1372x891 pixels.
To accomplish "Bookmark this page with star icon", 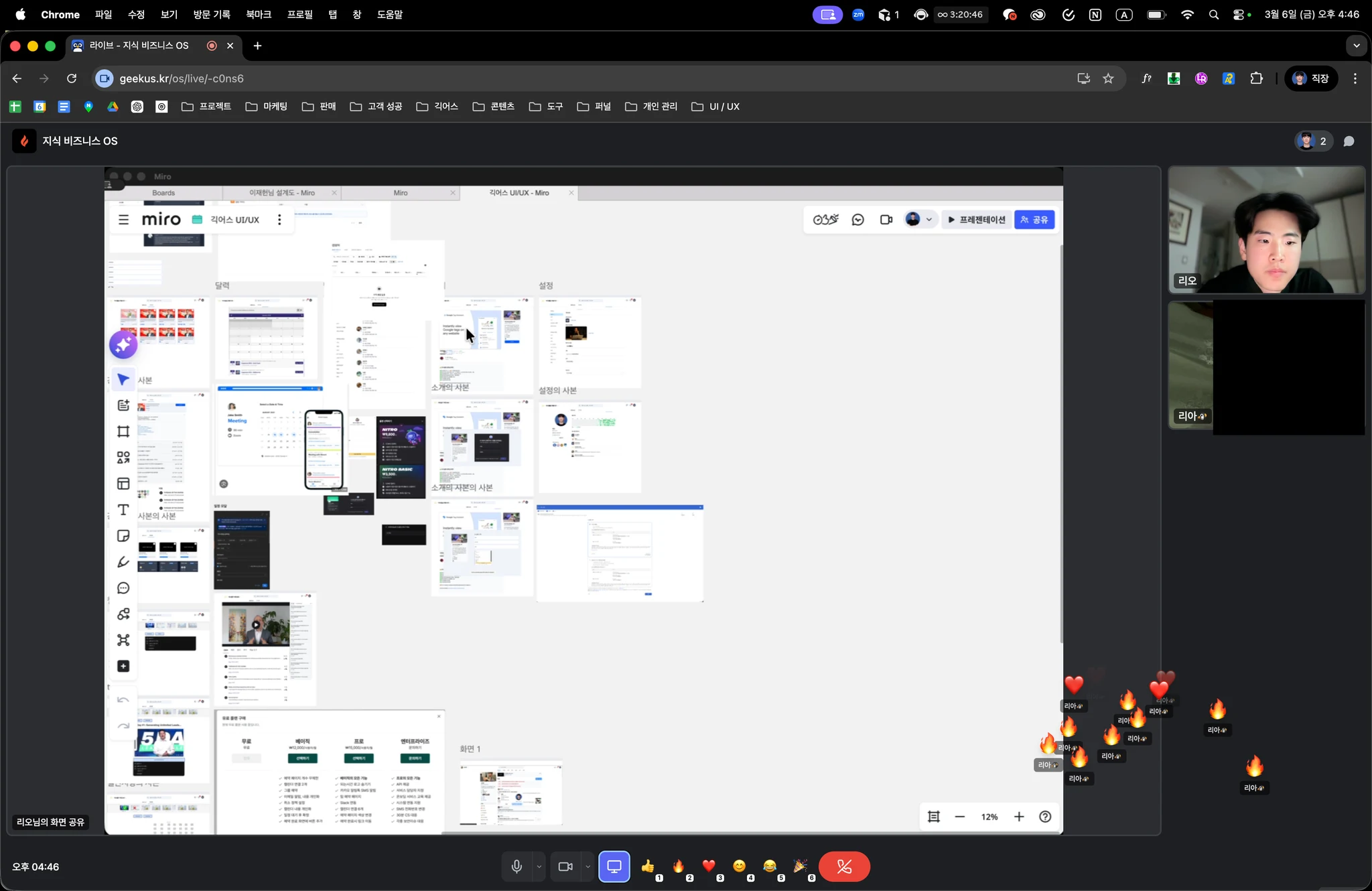I will [1108, 78].
